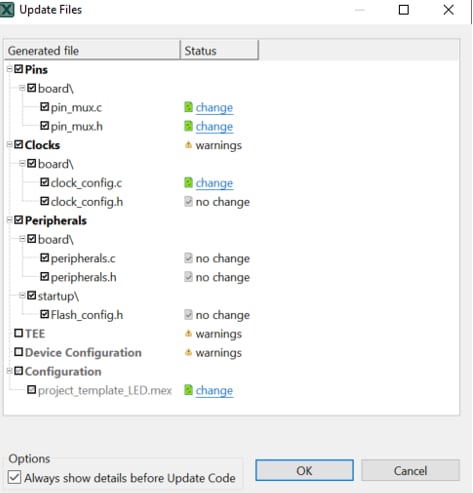The width and height of the screenshot is (473, 493).
Task: Uncheck the pin_mux.c file checkbox
Action: 44,107
